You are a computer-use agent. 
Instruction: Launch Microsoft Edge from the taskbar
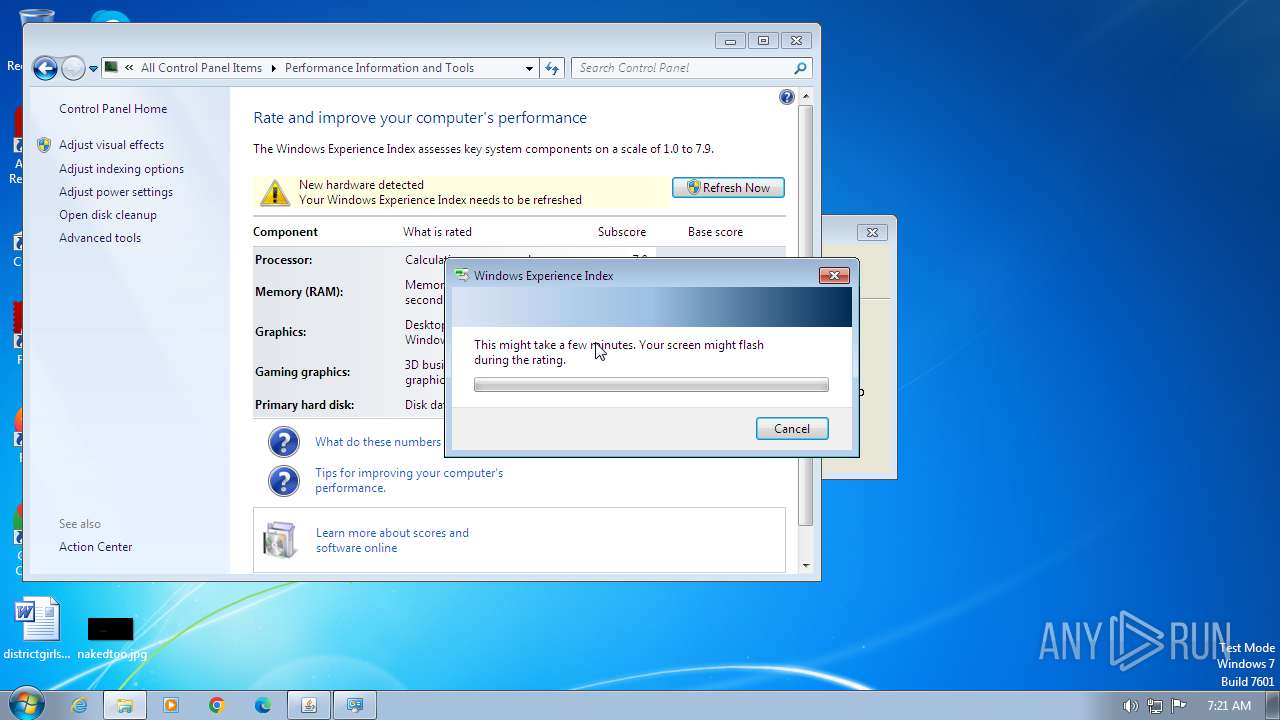pyautogui.click(x=263, y=705)
